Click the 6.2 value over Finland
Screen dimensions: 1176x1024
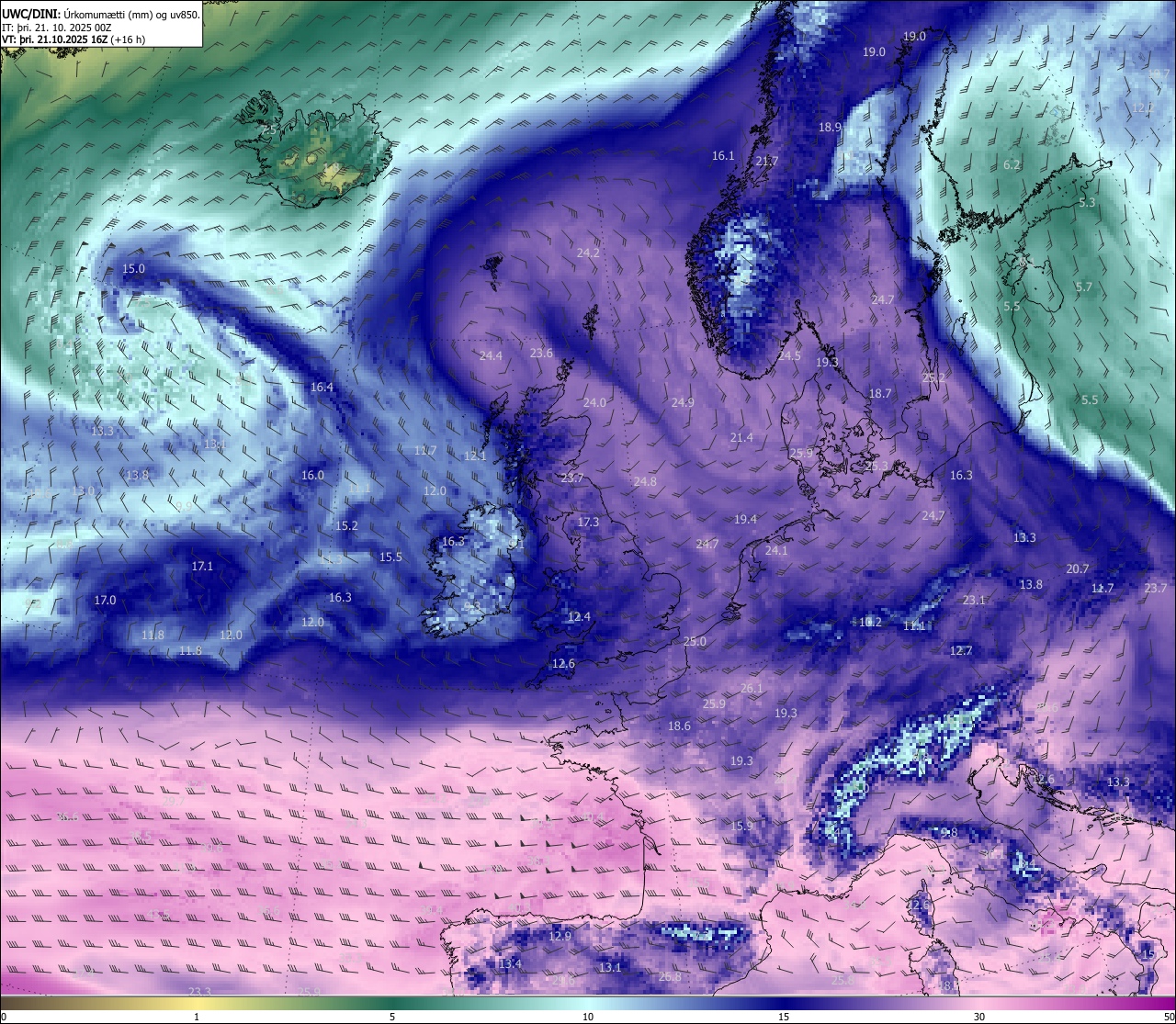(x=1012, y=165)
